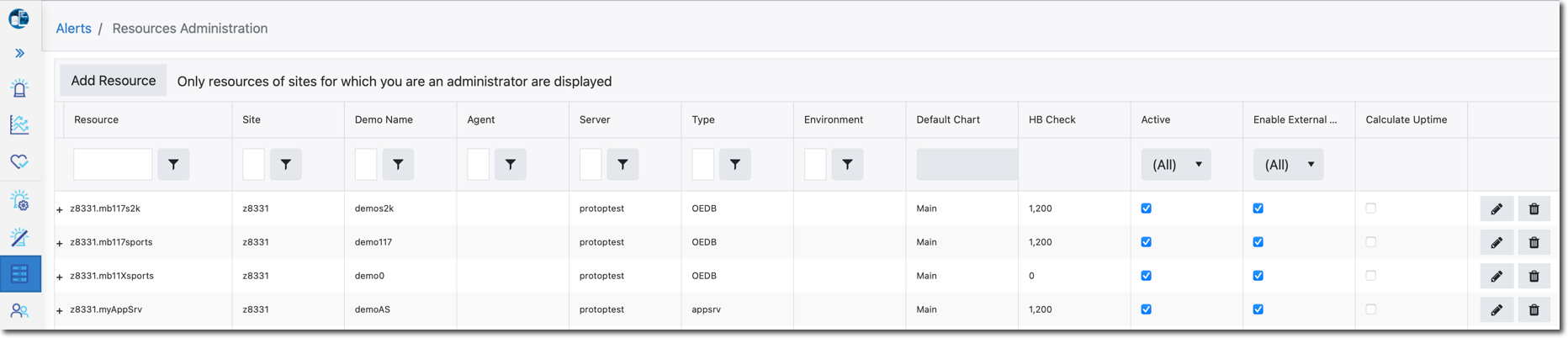Uncheck Active for z8331.mb117s2k
Viewport: 1568px width, 338px height.
point(1146,208)
